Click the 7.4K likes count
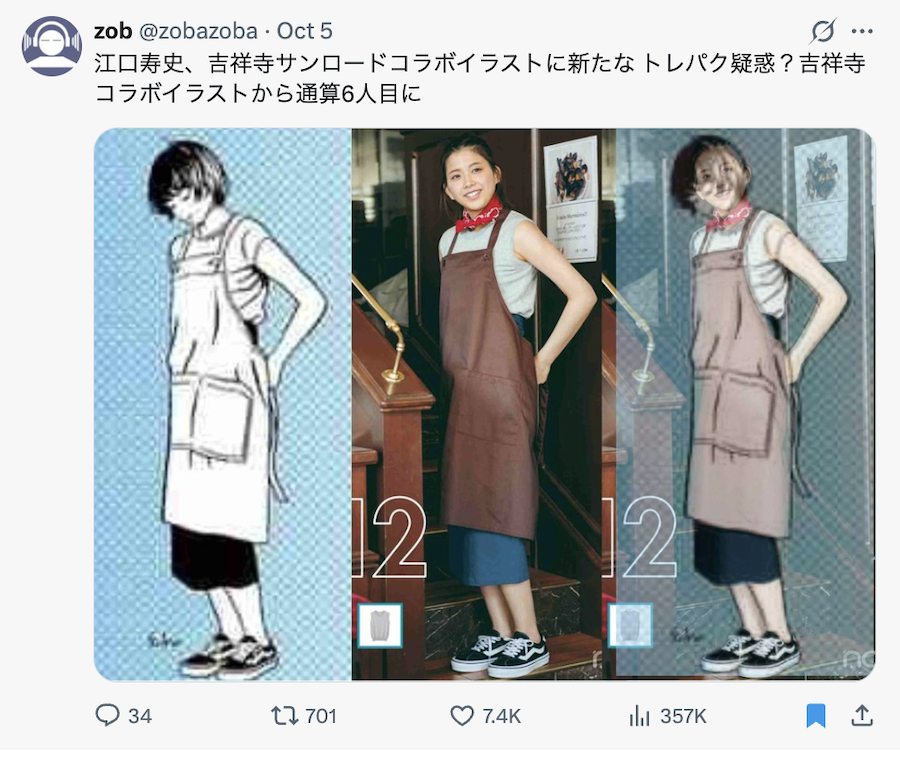The height and width of the screenshot is (757, 900). pyautogui.click(x=502, y=716)
